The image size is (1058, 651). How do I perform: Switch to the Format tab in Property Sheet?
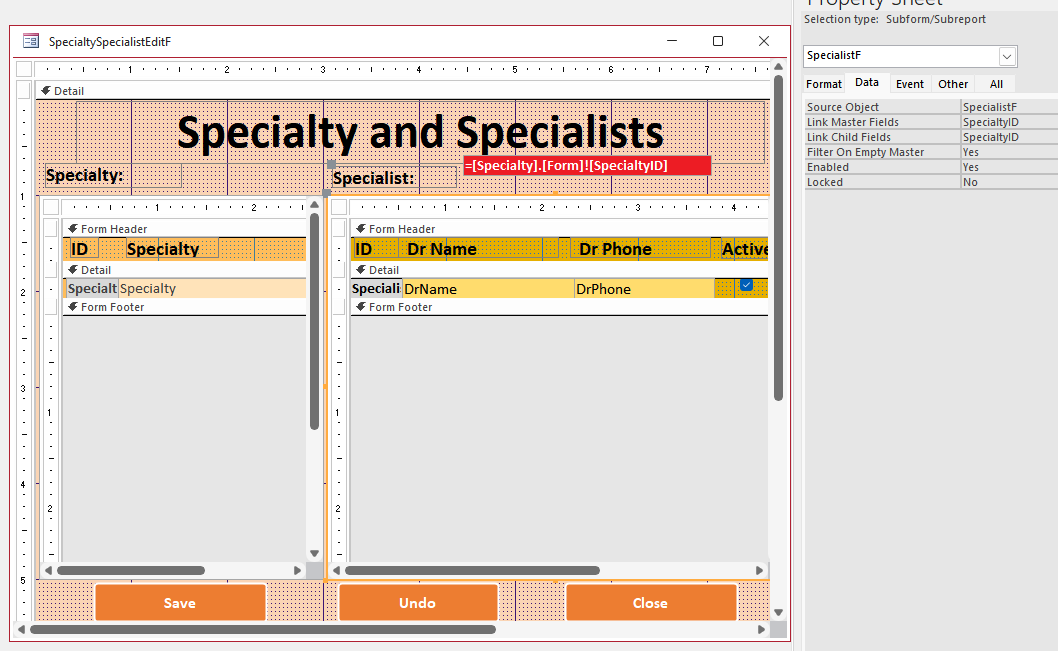[x=824, y=84]
